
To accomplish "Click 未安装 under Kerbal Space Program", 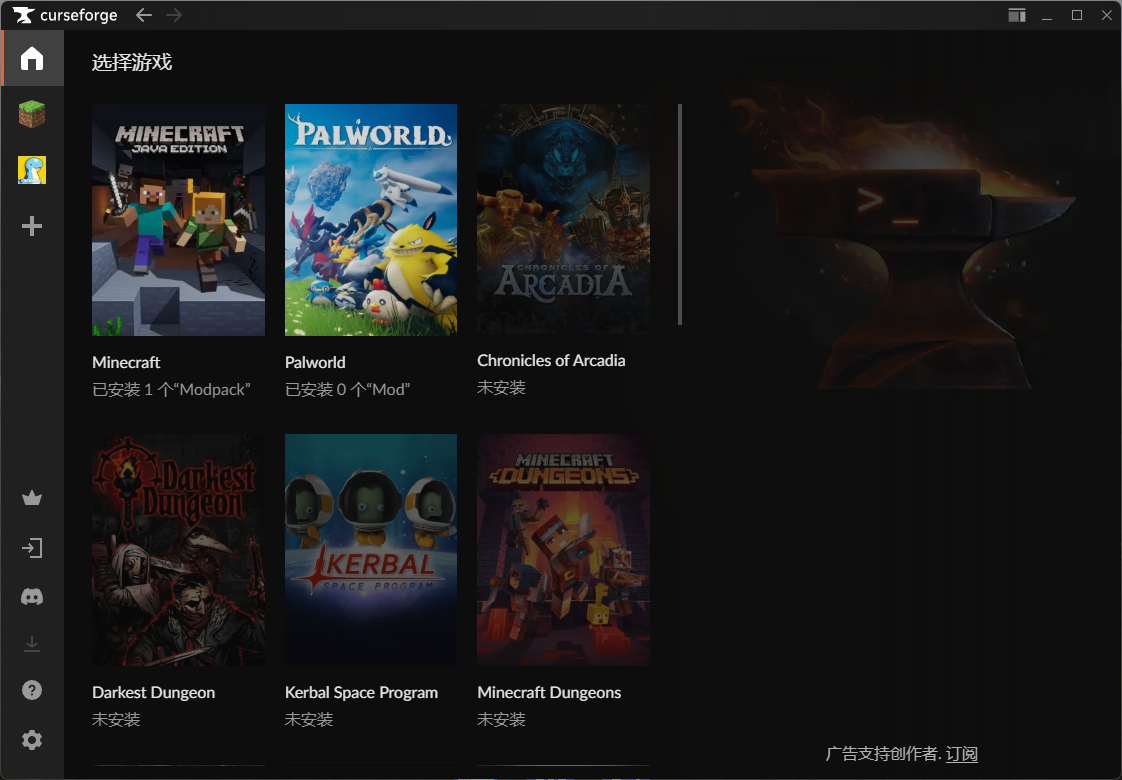I will tap(309, 719).
